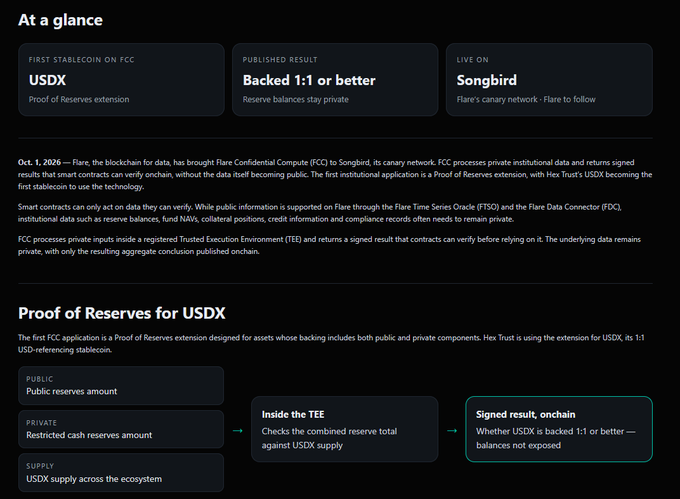Click the 'At a glance' heading
This screenshot has width=680, height=499.
tap(60, 20)
